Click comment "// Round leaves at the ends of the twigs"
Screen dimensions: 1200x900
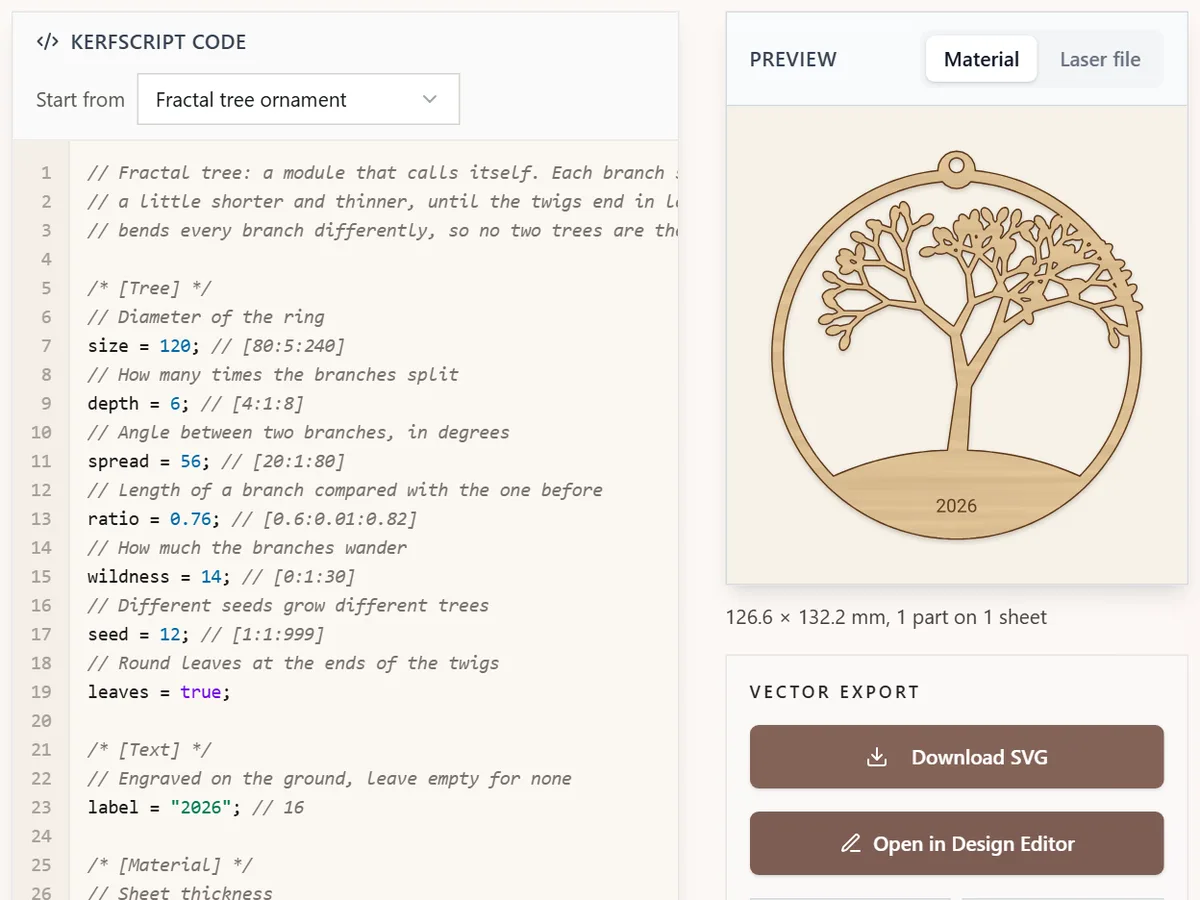(x=293, y=663)
